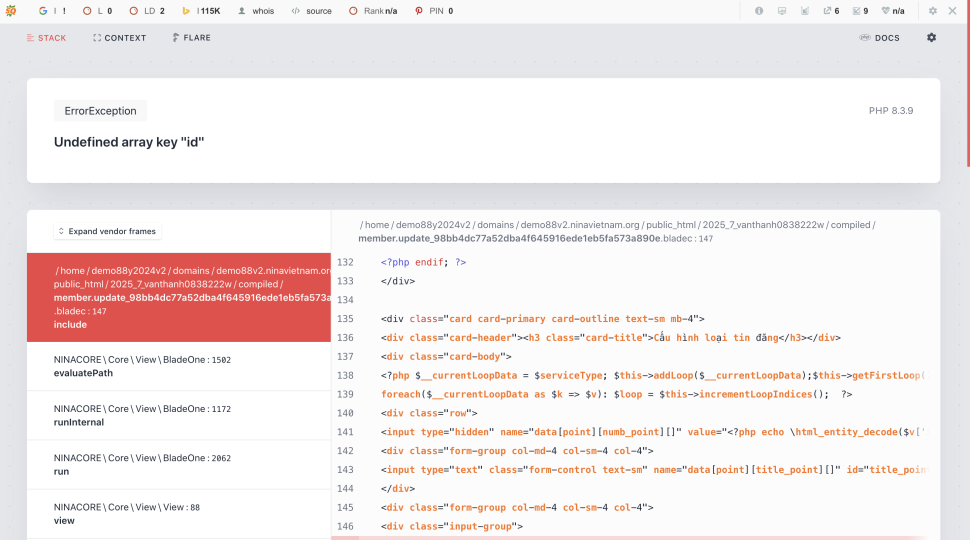Viewport: 970px width, 540px height.
Task: Click code line number 135
Action: [345, 319]
